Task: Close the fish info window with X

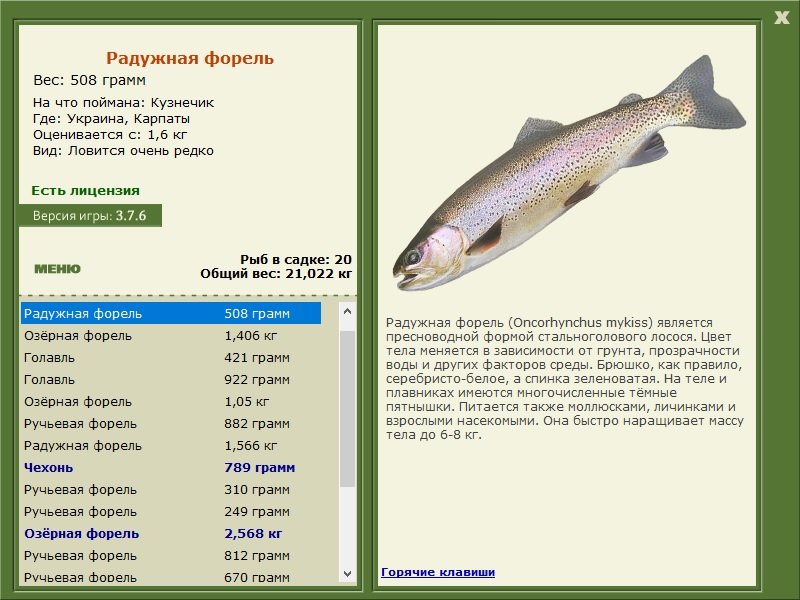Action: click(781, 18)
